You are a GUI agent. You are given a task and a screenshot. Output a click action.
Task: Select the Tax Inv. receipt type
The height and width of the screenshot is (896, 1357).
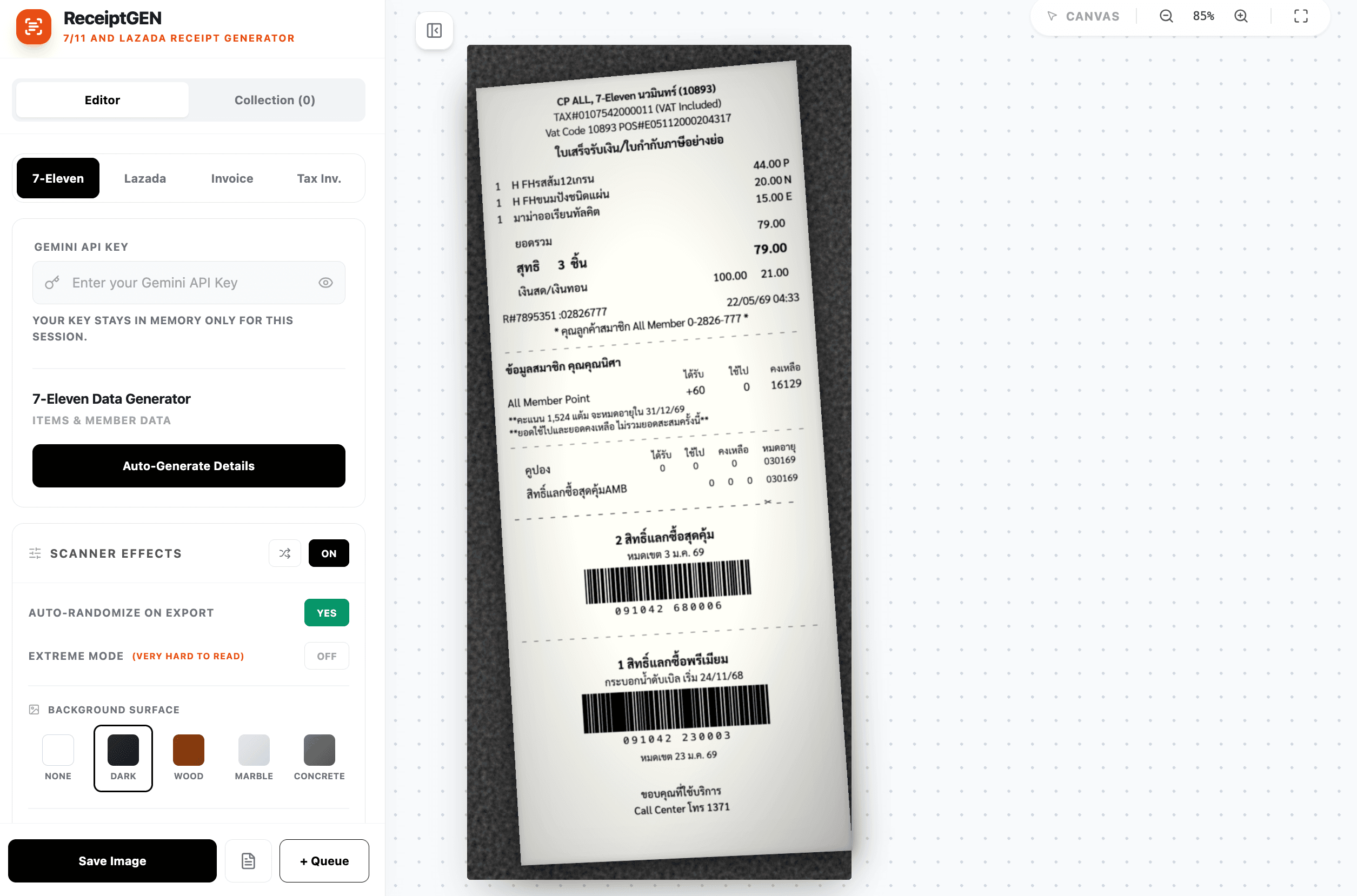coord(319,178)
